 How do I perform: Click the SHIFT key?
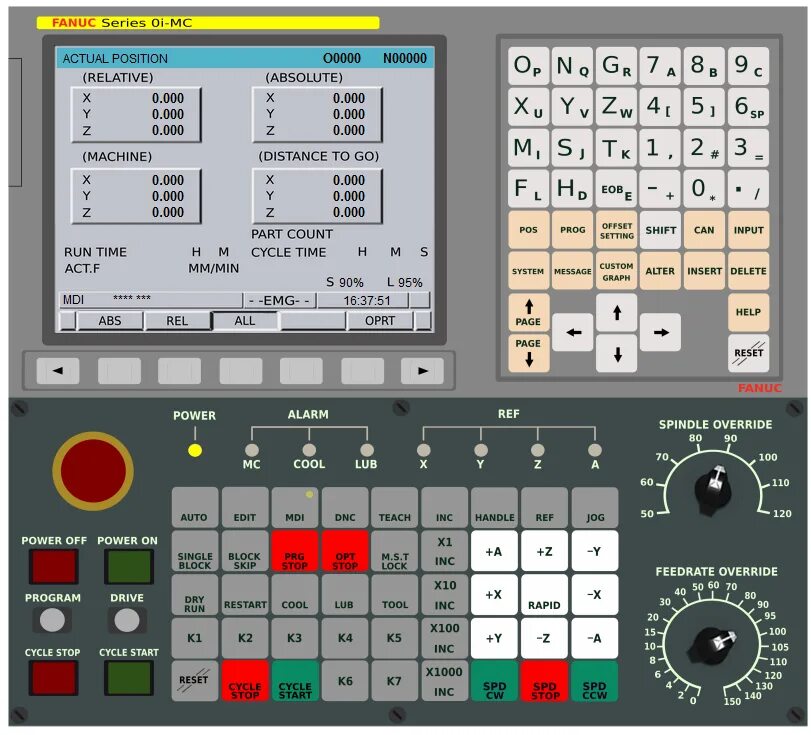point(660,230)
